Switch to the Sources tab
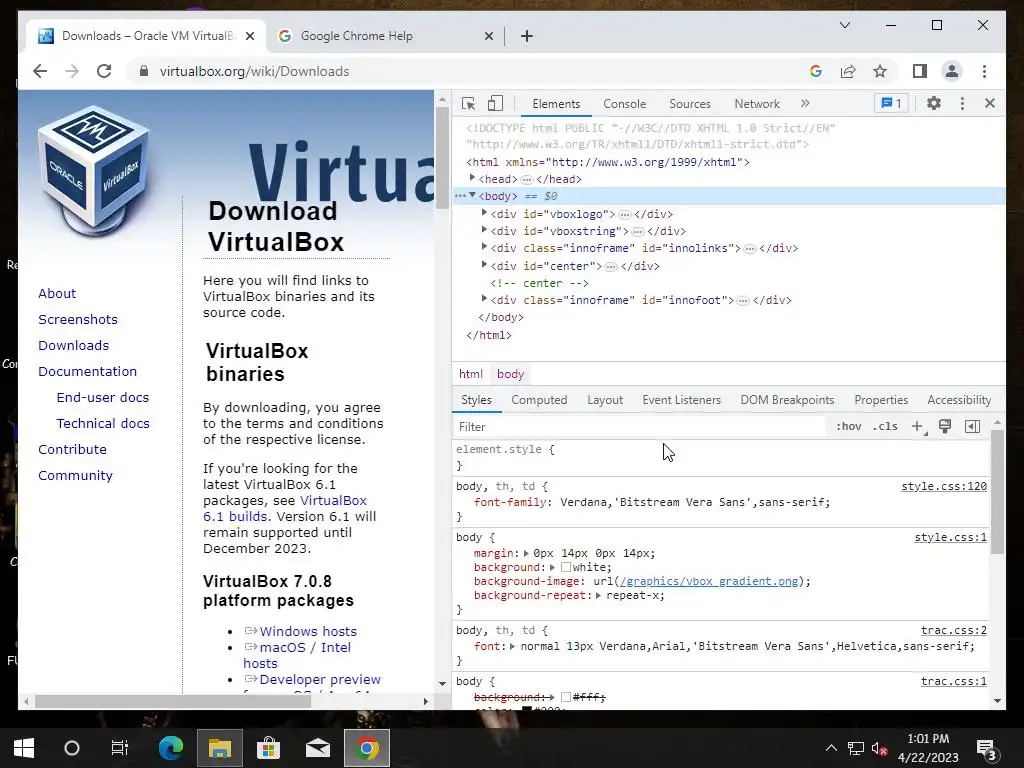 pos(690,104)
